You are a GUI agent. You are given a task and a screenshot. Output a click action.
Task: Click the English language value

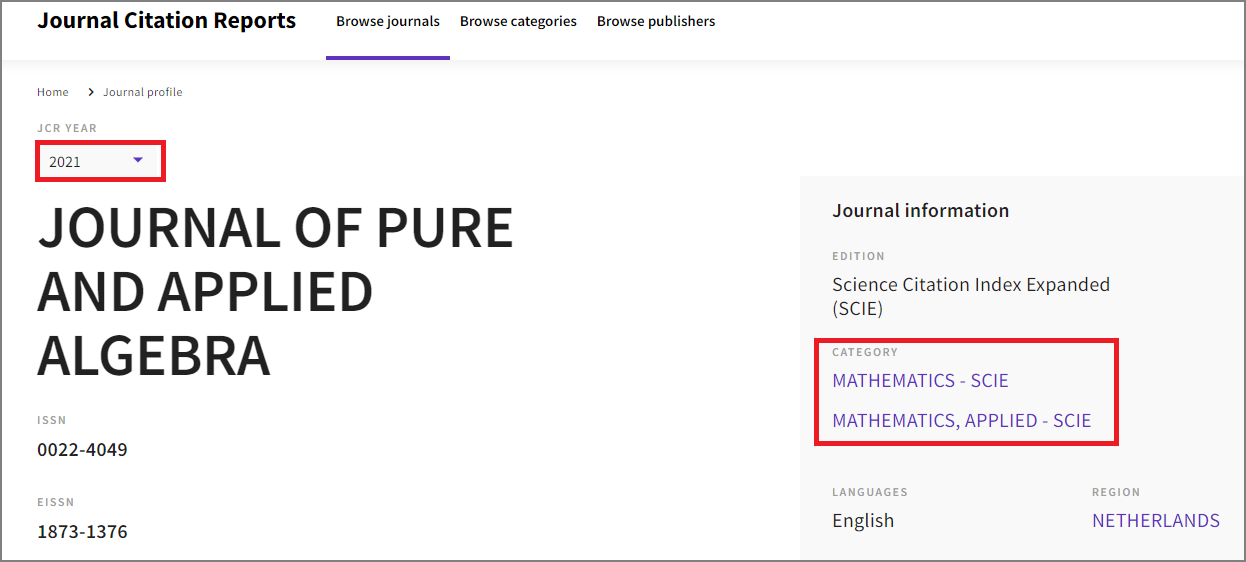863,521
